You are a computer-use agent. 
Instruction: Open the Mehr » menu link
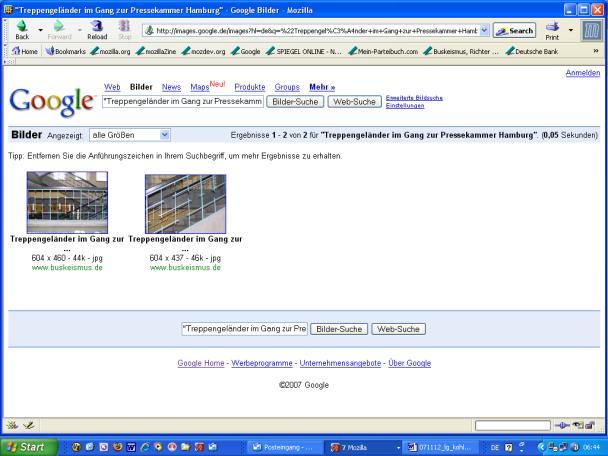click(x=322, y=87)
